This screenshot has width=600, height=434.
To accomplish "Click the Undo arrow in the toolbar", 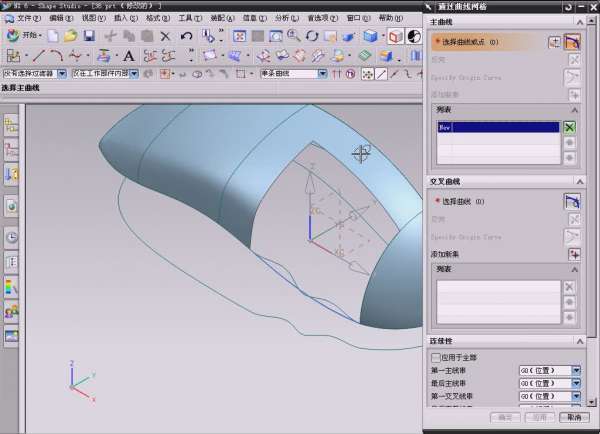I will pos(186,36).
